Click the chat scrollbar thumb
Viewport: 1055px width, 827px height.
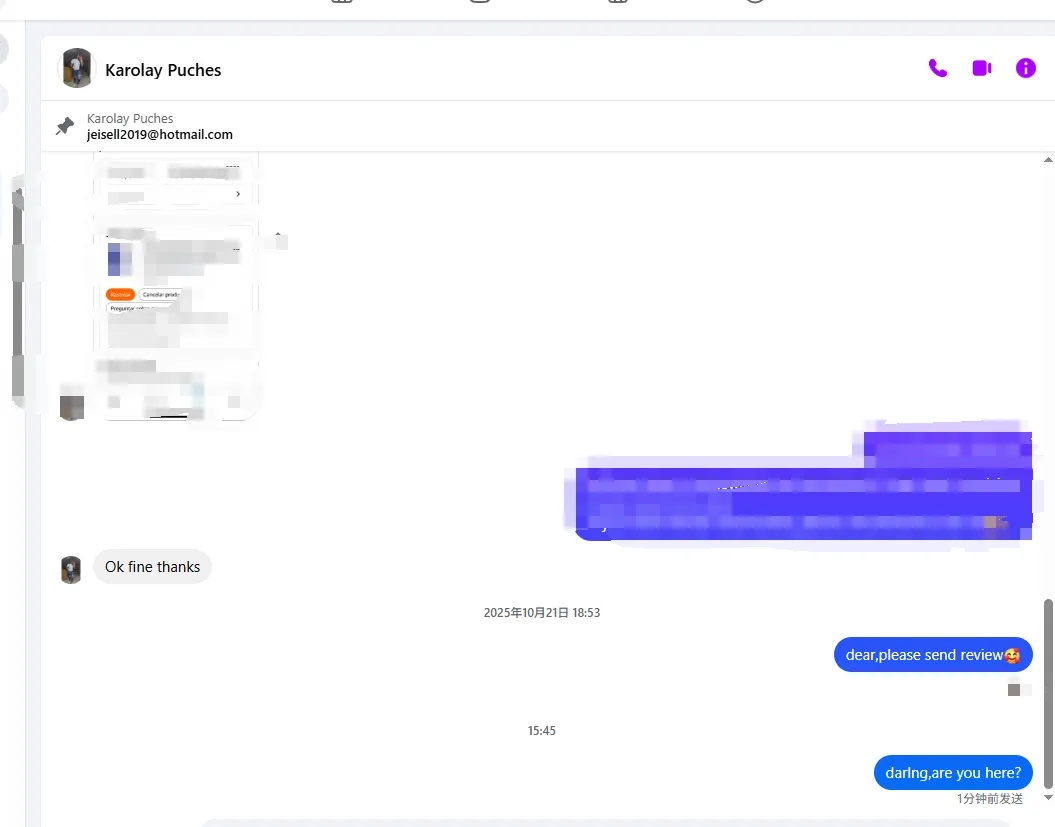tap(1048, 693)
